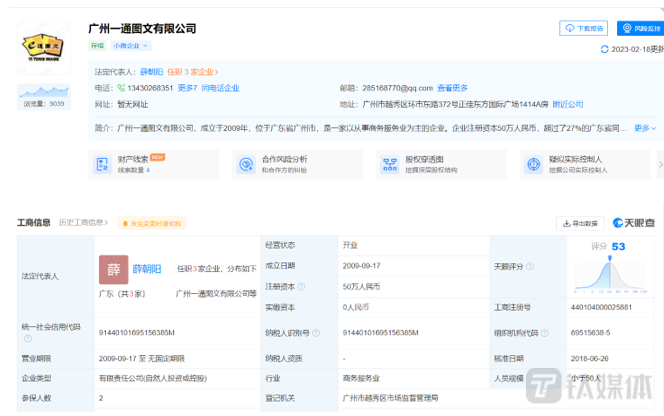Click the company logo thumbnail
664x416 pixels.
43,46
